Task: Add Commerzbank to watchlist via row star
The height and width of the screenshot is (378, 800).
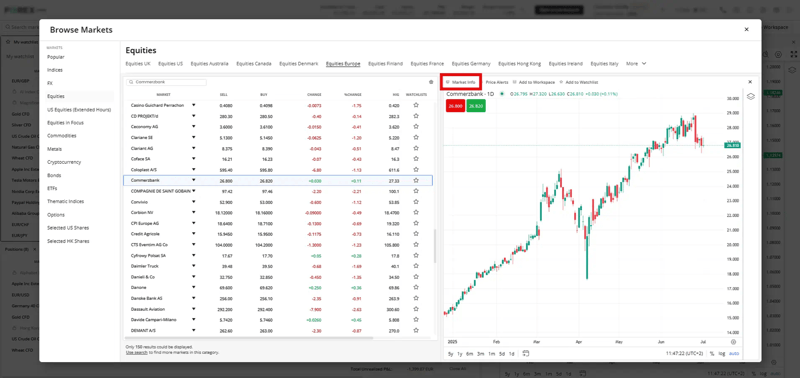Action: coord(416,180)
